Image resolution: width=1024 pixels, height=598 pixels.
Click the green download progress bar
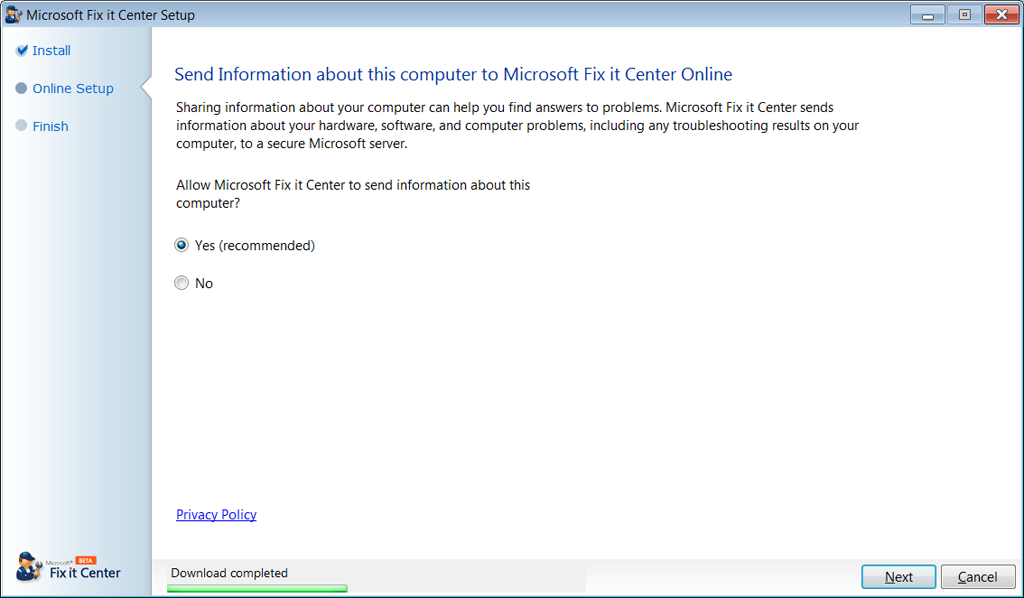pyautogui.click(x=257, y=588)
